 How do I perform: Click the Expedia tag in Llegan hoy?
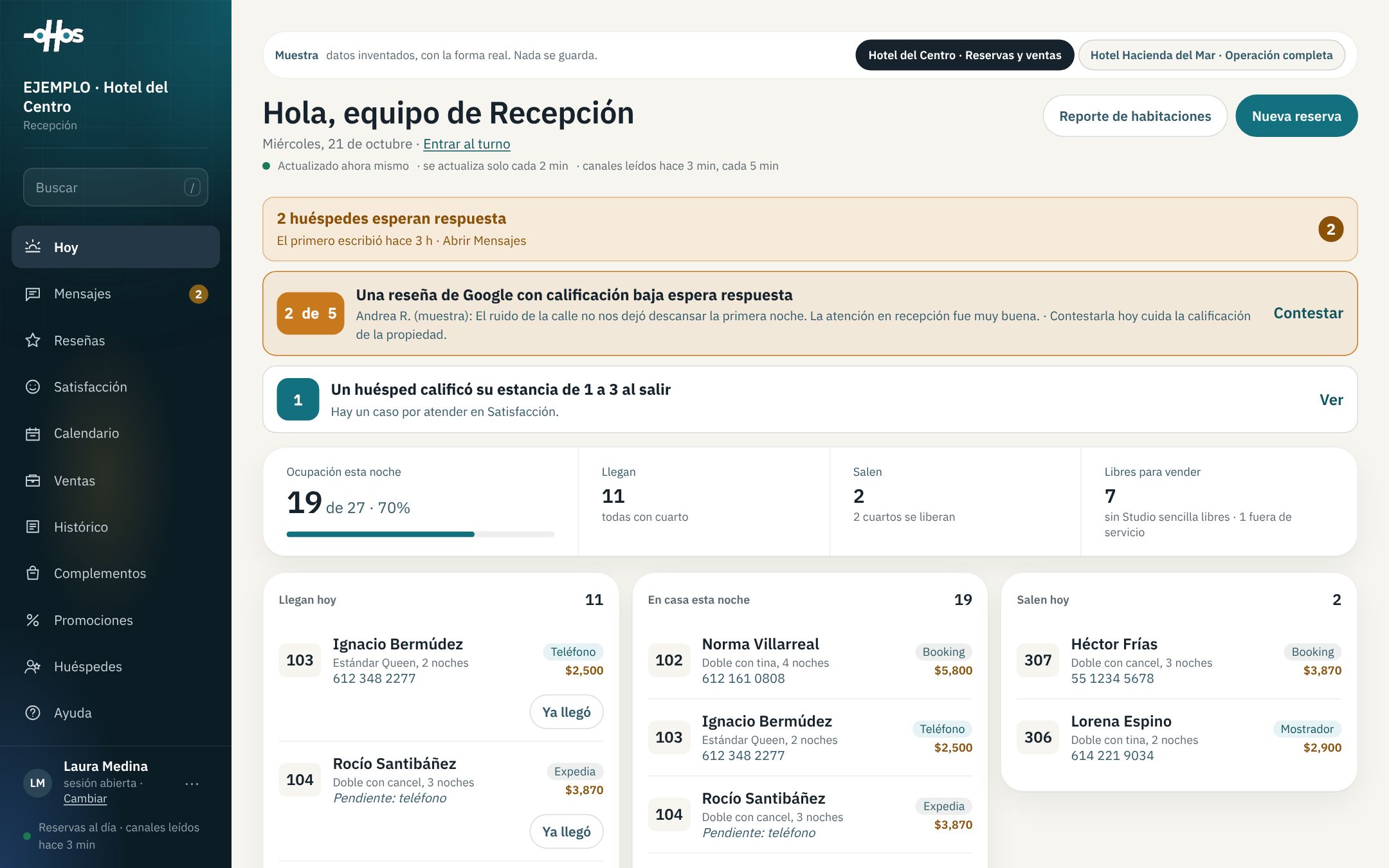(574, 772)
